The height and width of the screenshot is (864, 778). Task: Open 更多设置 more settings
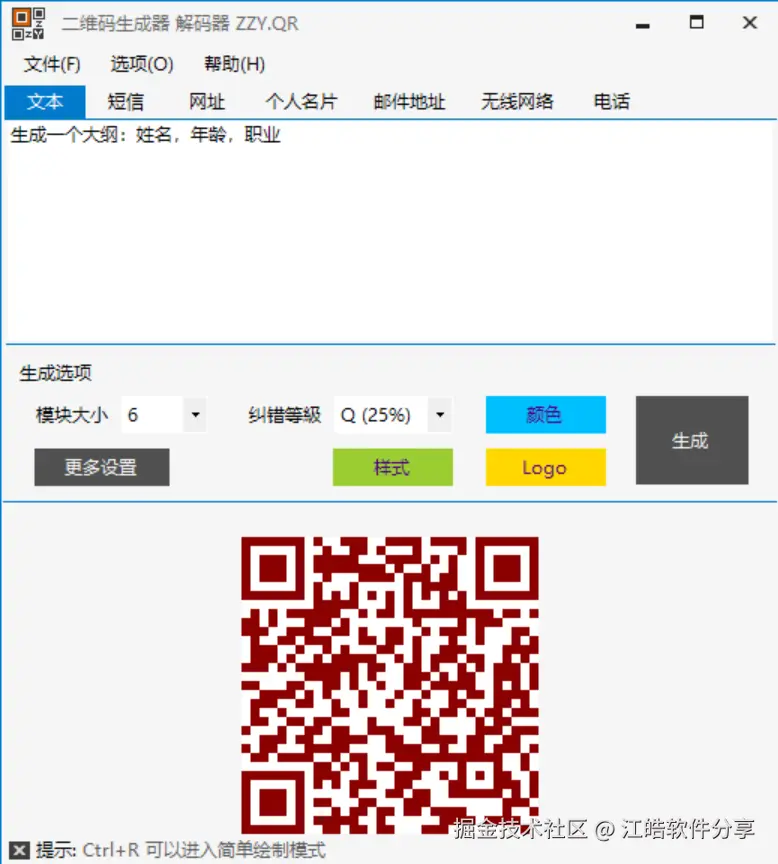(x=101, y=467)
